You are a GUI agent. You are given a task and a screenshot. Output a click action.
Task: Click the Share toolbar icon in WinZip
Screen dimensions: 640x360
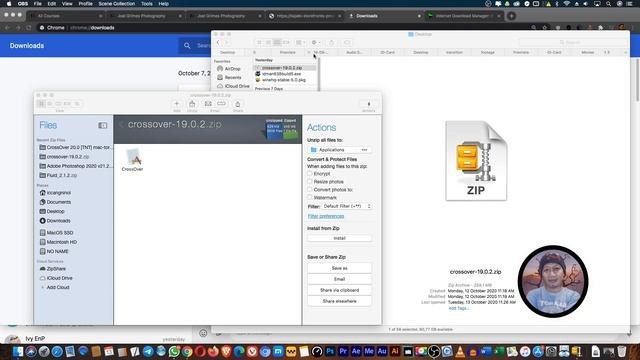(x=238, y=104)
